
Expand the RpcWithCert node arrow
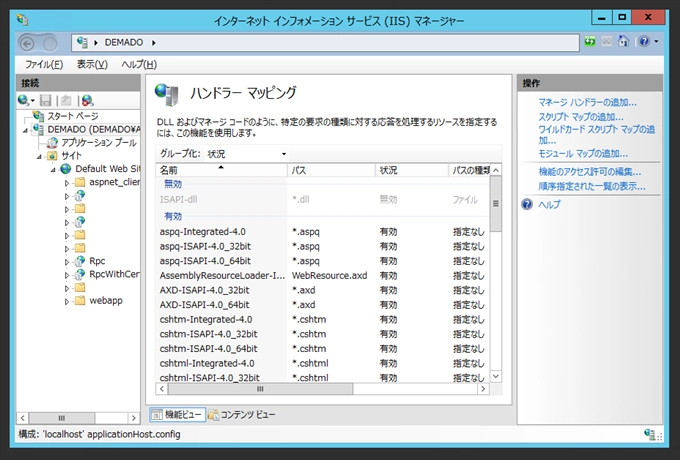coord(67,275)
